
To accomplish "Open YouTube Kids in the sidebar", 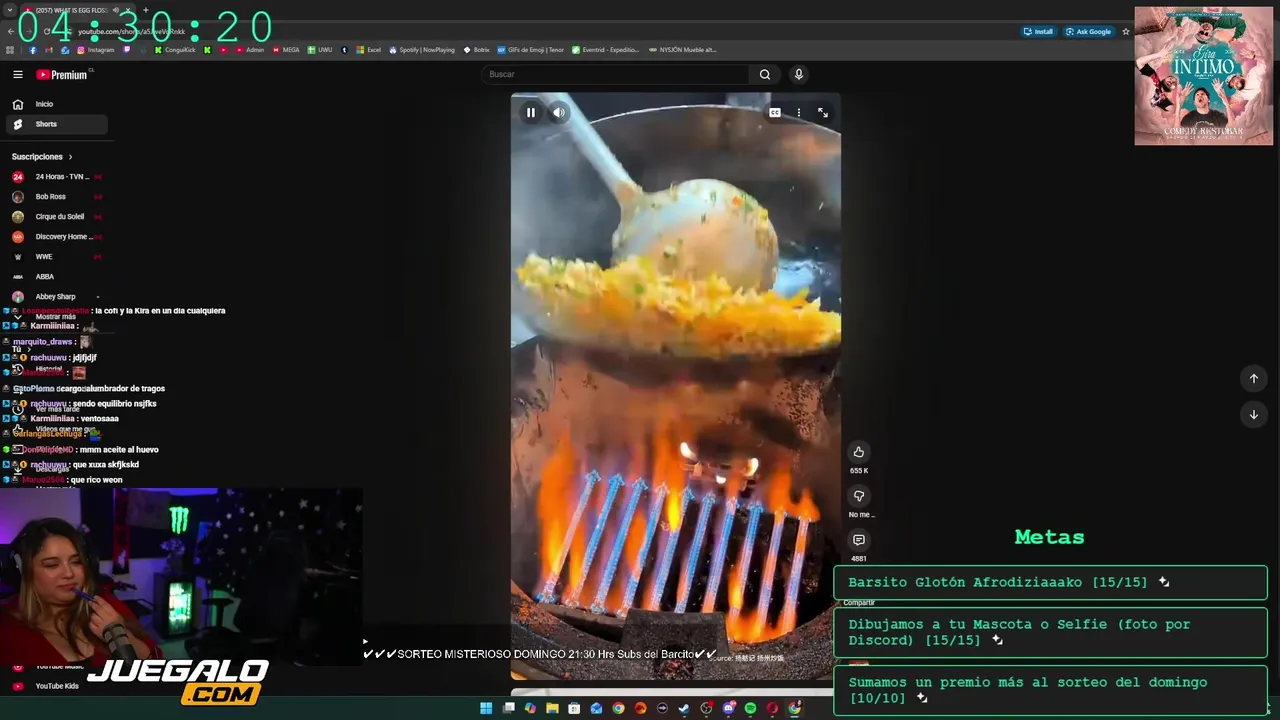I will click(x=55, y=686).
